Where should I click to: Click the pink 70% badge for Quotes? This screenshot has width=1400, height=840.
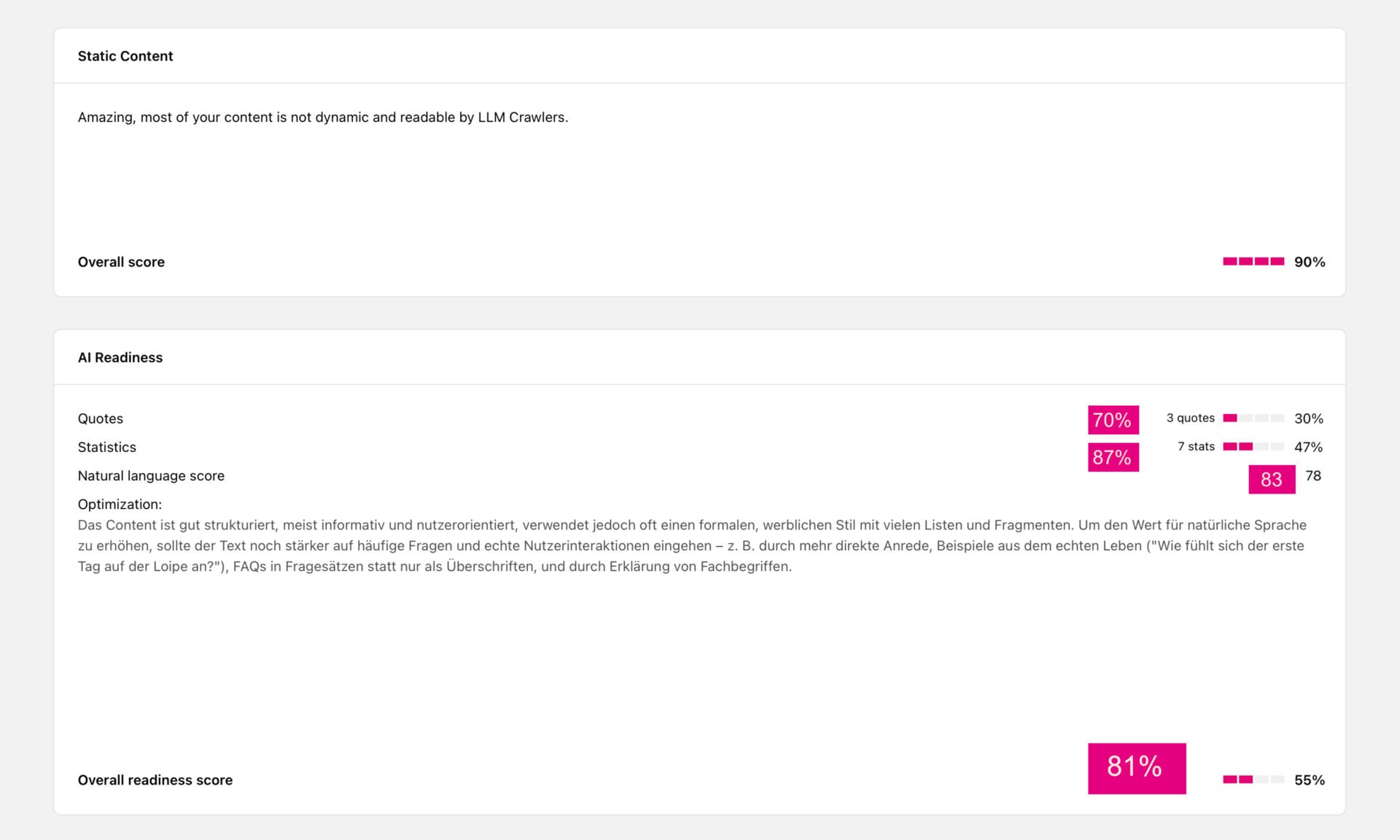[1113, 420]
